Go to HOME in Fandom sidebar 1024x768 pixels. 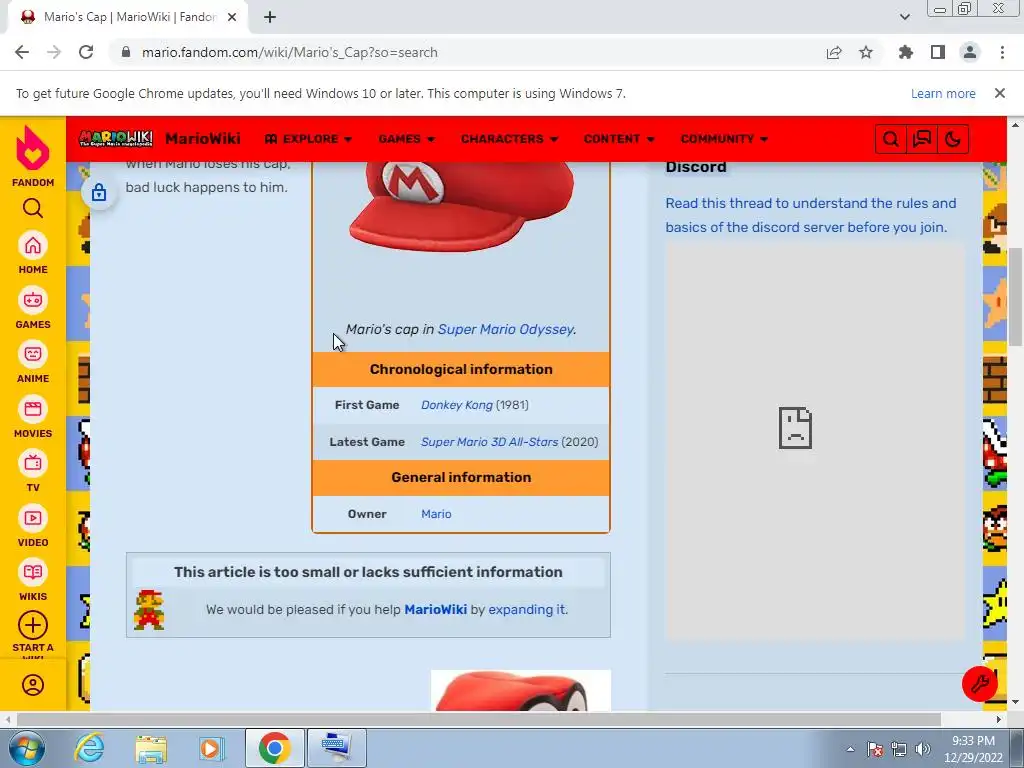click(33, 253)
